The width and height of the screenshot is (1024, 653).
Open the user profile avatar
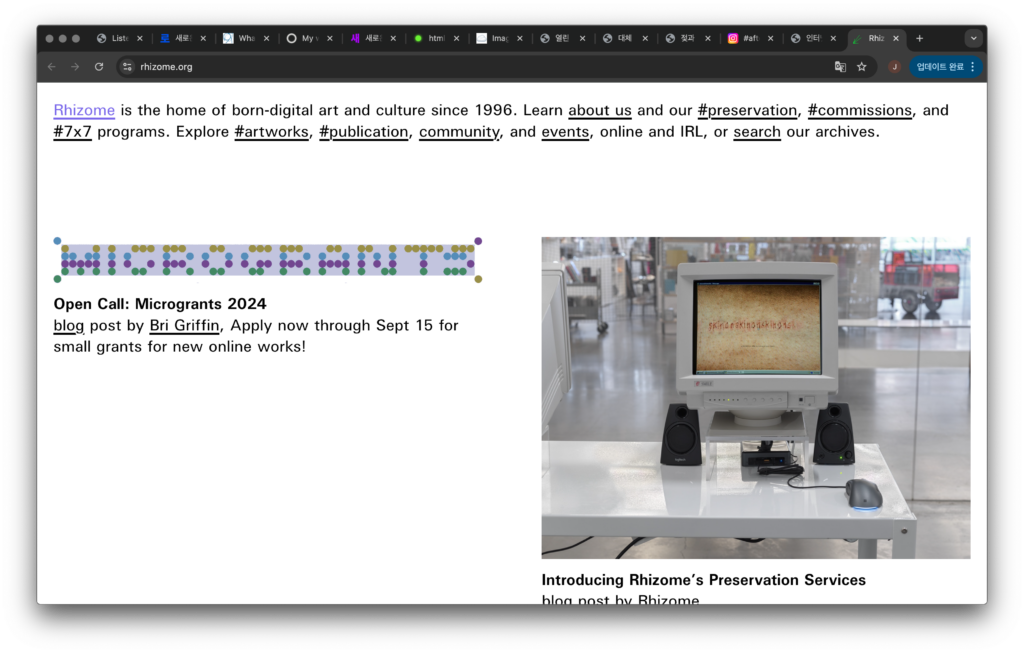tap(894, 67)
